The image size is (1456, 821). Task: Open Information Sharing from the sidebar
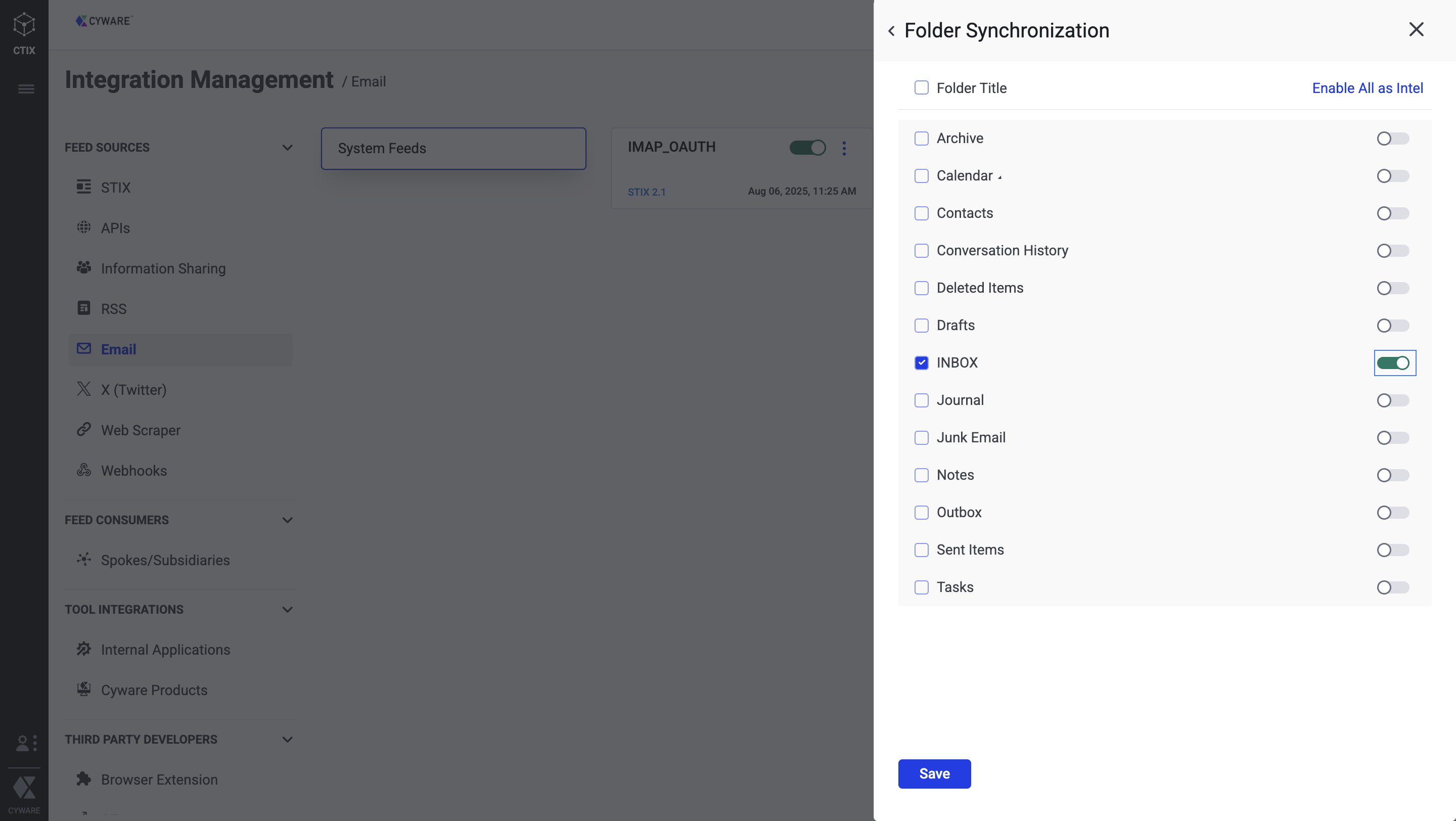point(163,268)
